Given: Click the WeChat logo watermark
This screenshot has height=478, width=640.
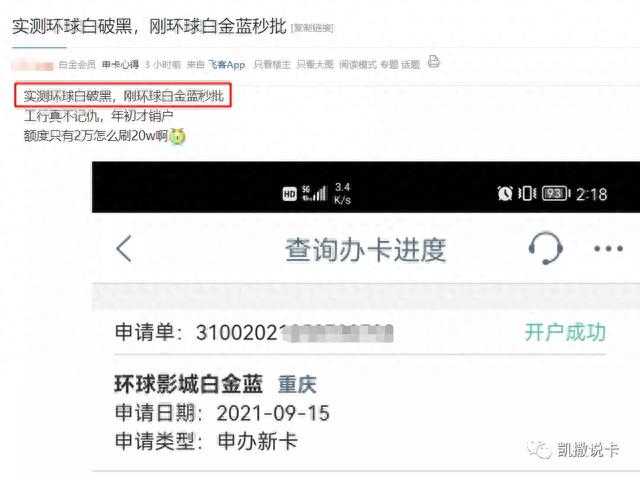Looking at the screenshot, I should [540, 450].
